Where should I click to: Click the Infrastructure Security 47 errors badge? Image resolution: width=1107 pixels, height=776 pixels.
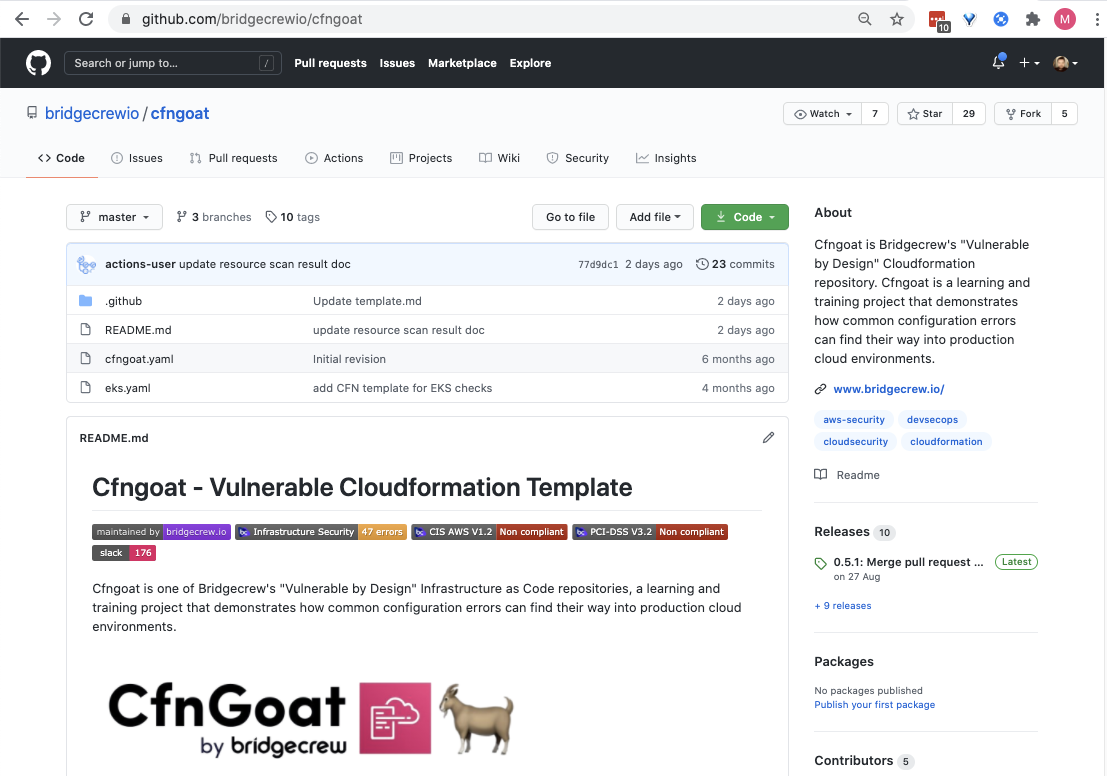pyautogui.click(x=321, y=532)
